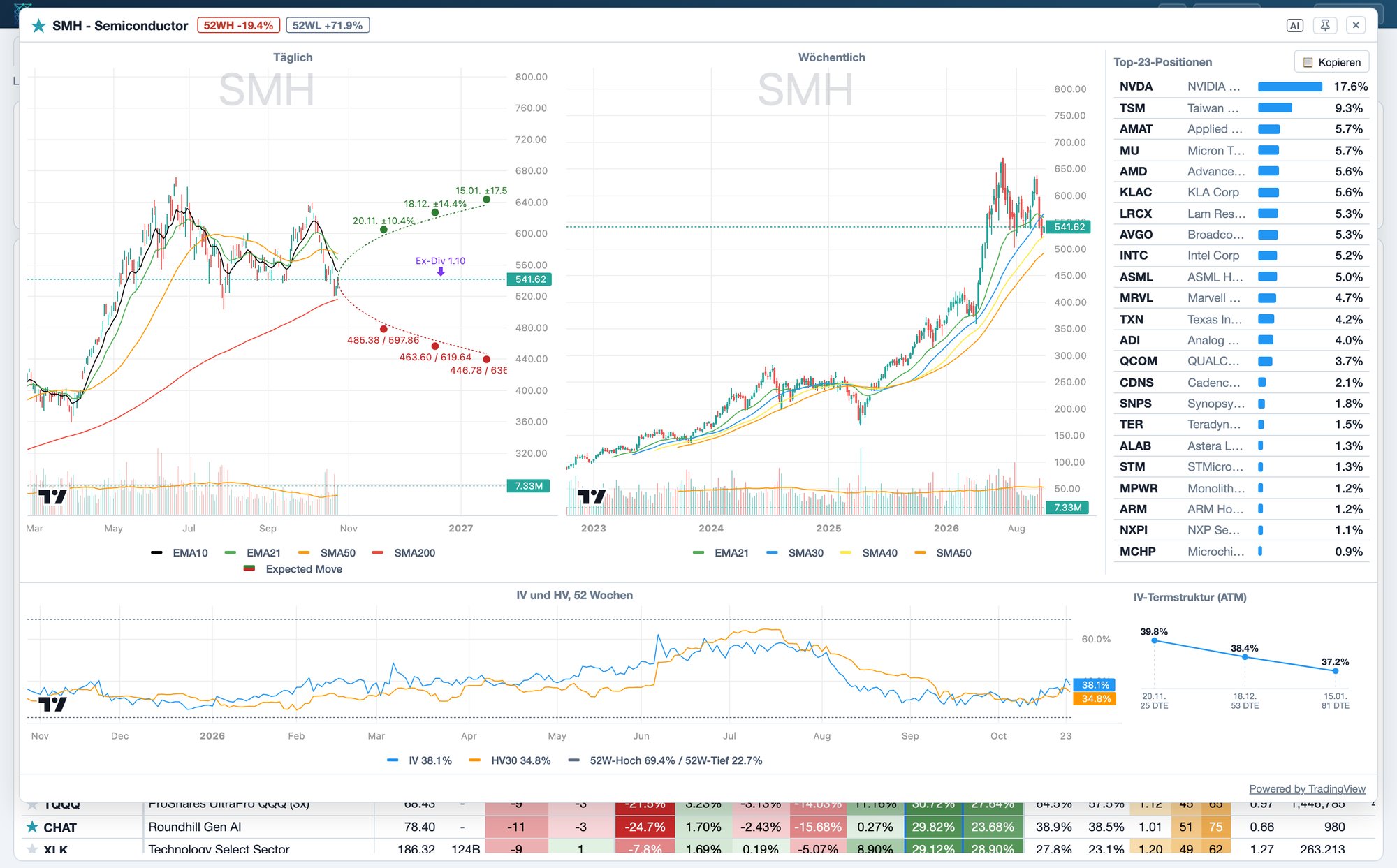Toggle SMA30 legend on weekly chart
Viewport: 1397px width, 868px height.
point(795,552)
